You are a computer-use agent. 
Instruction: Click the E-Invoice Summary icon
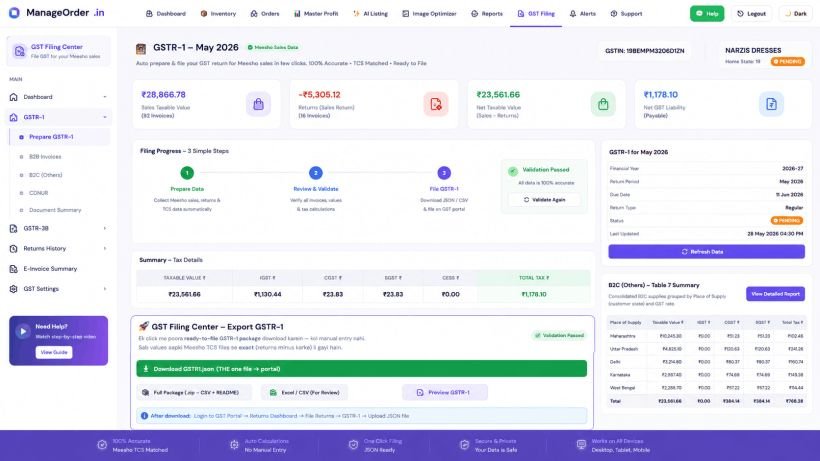tap(14, 269)
